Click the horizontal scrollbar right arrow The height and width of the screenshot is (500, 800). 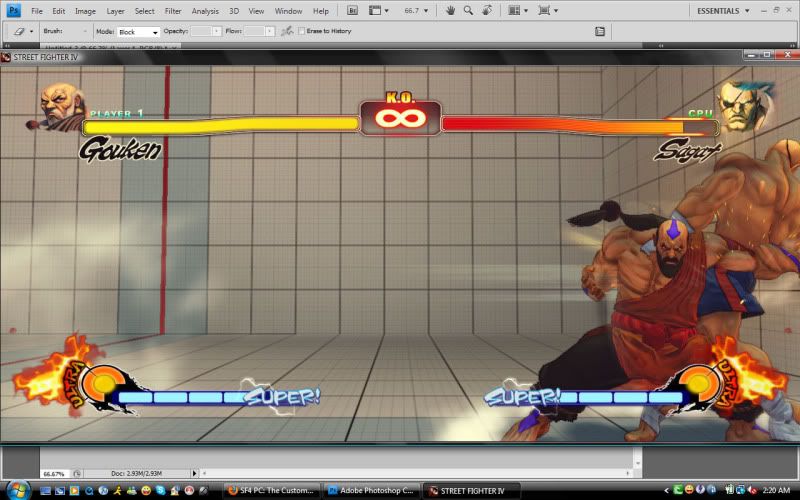coord(629,473)
